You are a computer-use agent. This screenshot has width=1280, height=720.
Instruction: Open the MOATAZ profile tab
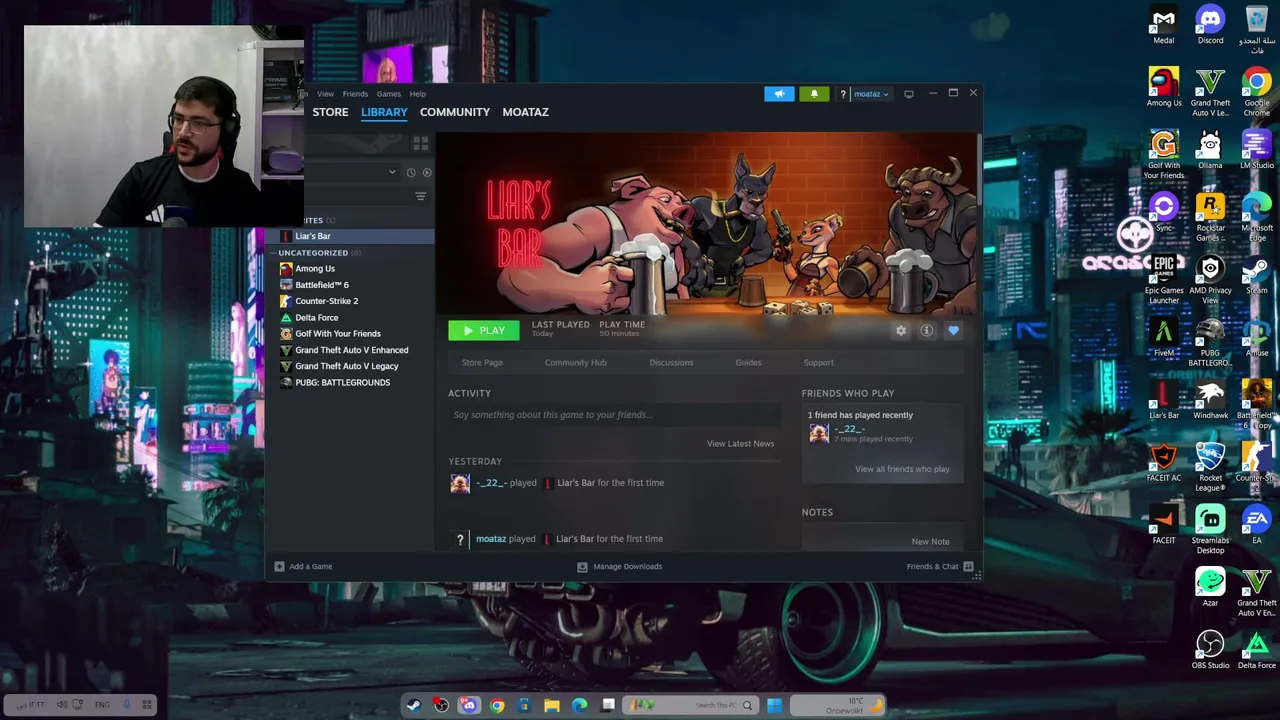525,112
